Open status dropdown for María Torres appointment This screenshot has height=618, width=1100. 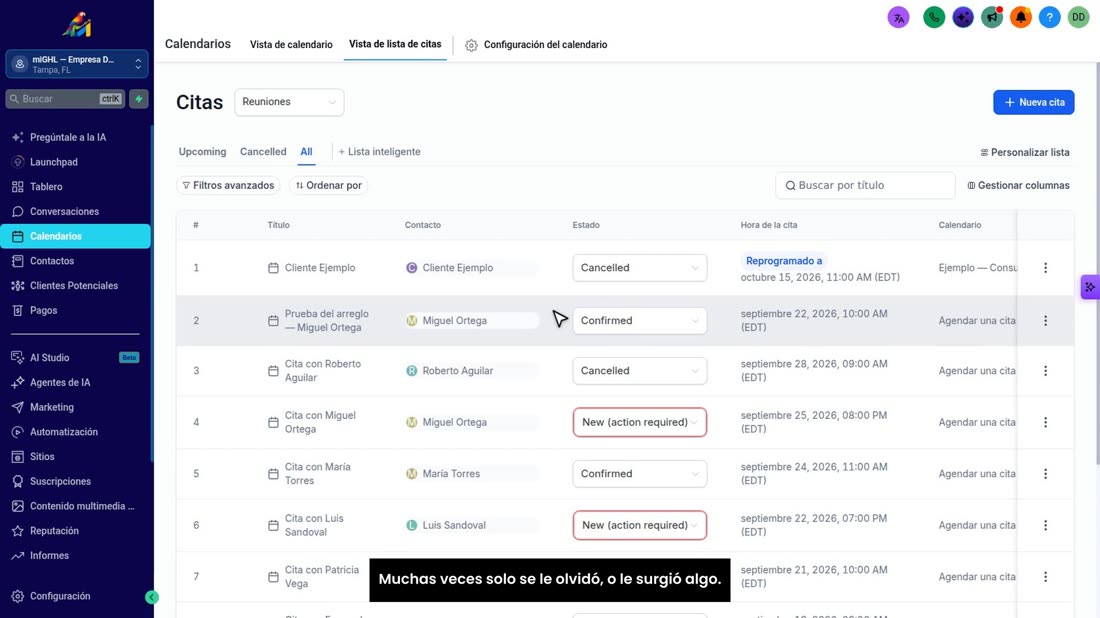coord(640,474)
